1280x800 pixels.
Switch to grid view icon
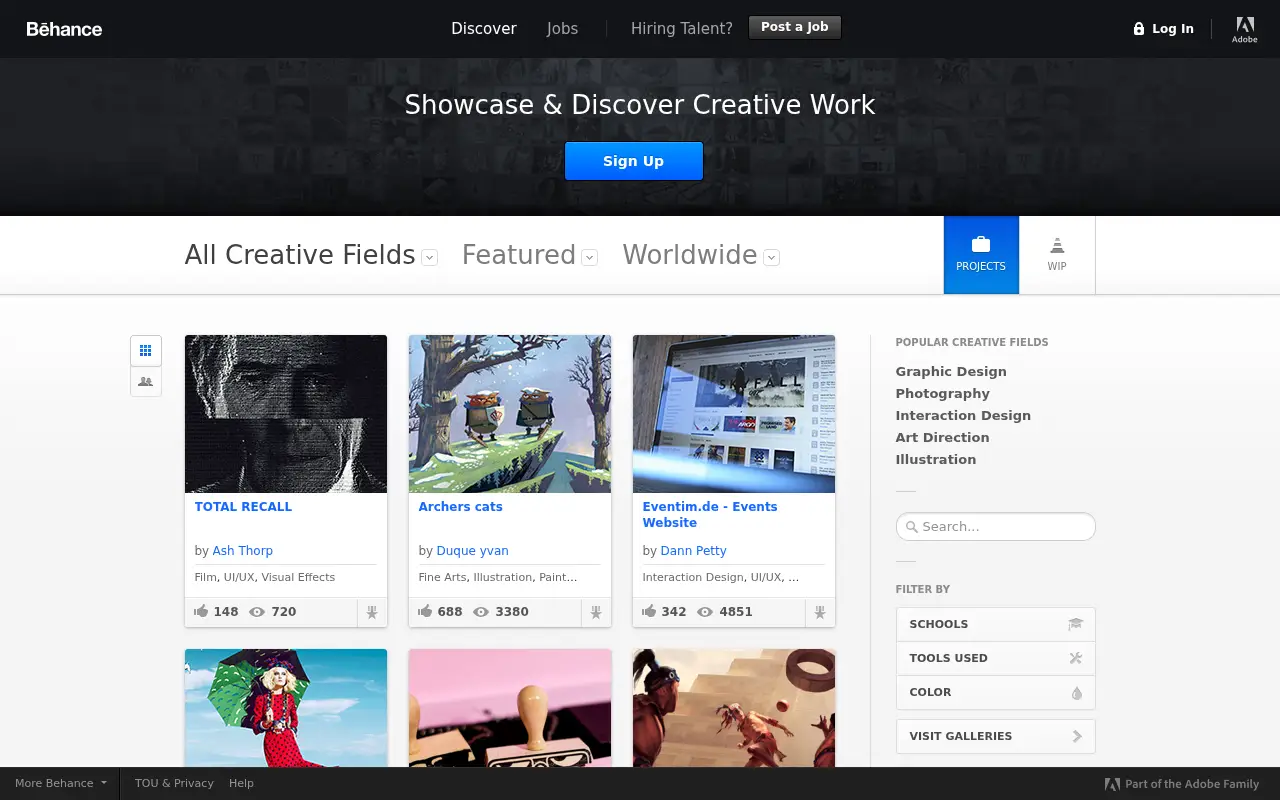click(x=146, y=350)
